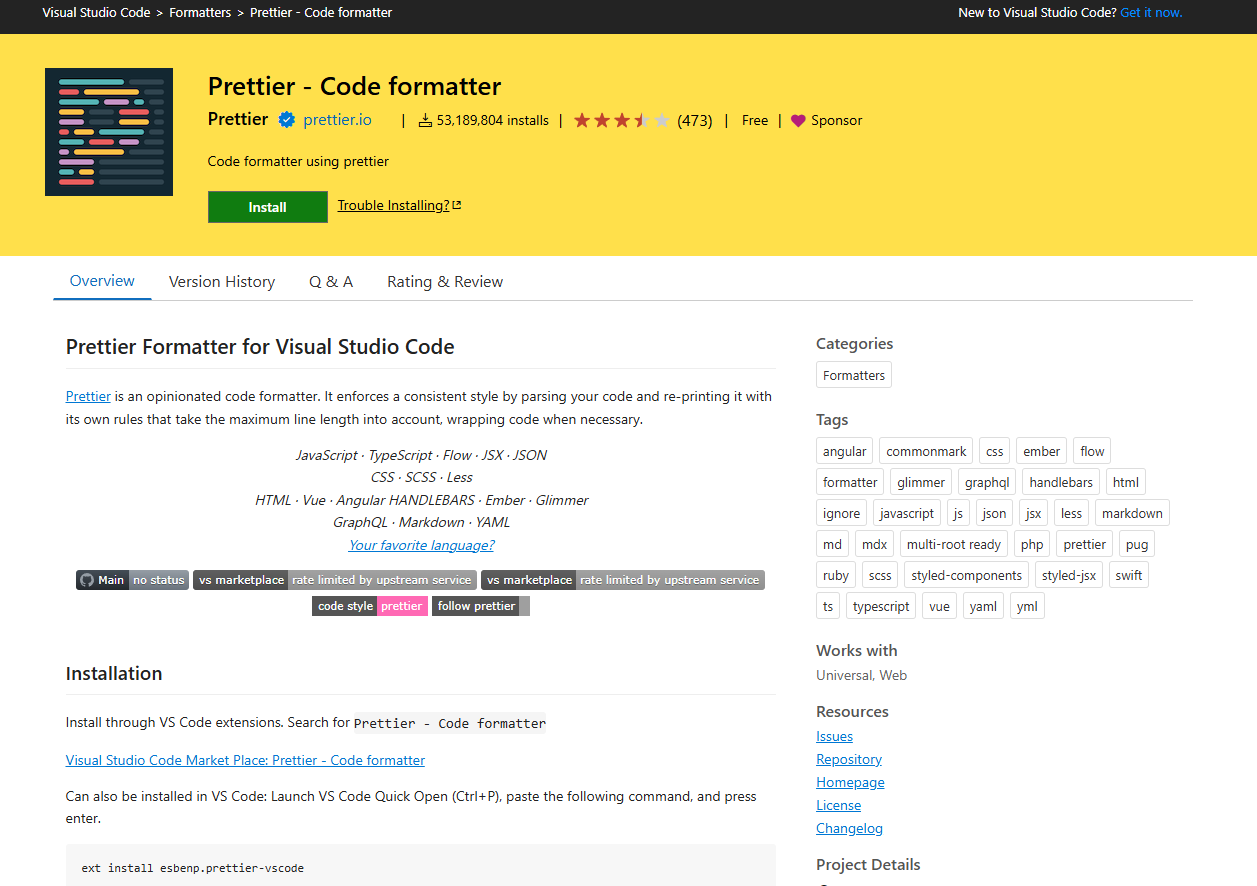The width and height of the screenshot is (1257, 886).
Task: Click the (473) ratings count
Action: 695,121
